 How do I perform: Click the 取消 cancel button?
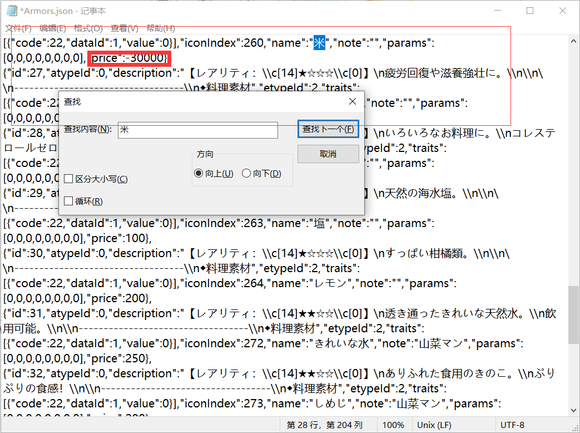click(328, 154)
